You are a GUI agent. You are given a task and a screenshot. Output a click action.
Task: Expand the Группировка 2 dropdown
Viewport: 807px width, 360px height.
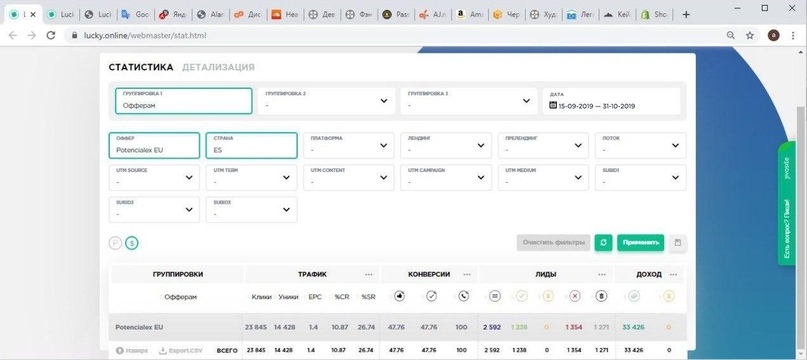326,100
